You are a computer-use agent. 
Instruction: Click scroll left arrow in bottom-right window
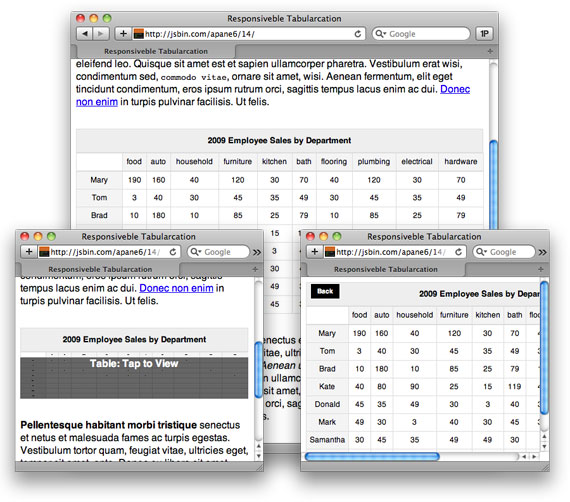[x=524, y=457]
